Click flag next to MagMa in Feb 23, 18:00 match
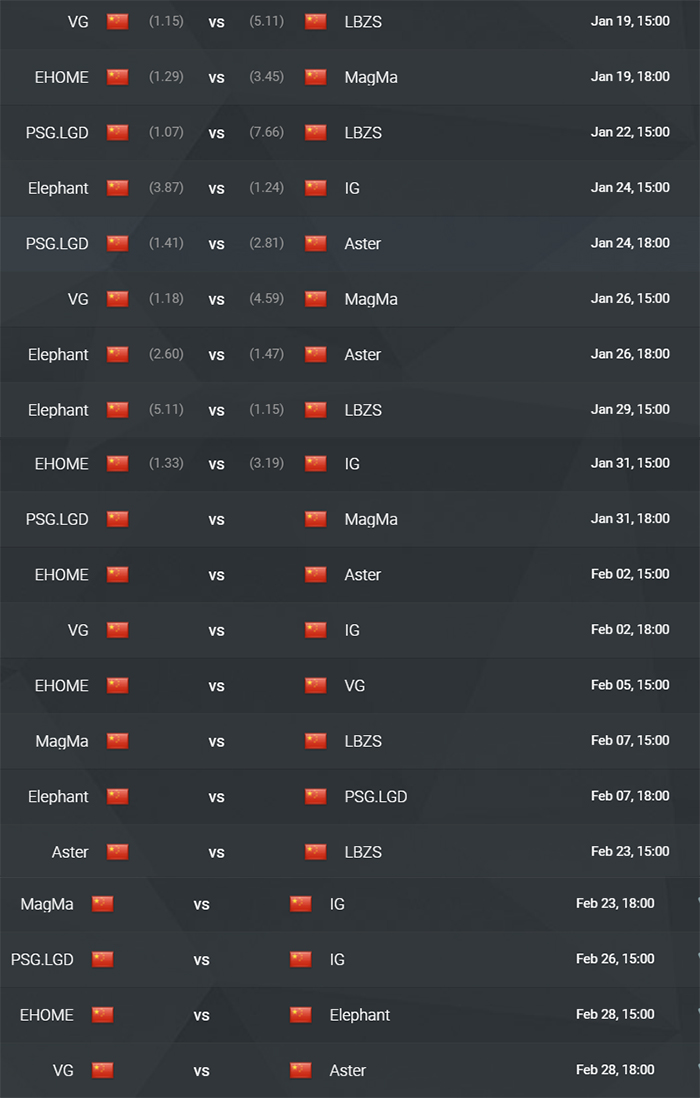The image size is (700, 1098). point(103,903)
